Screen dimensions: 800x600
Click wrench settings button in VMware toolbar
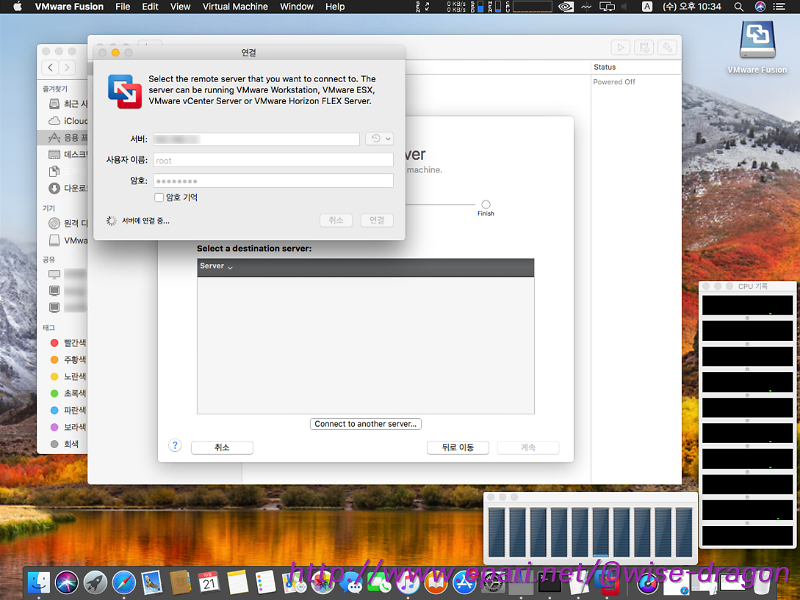(x=667, y=47)
